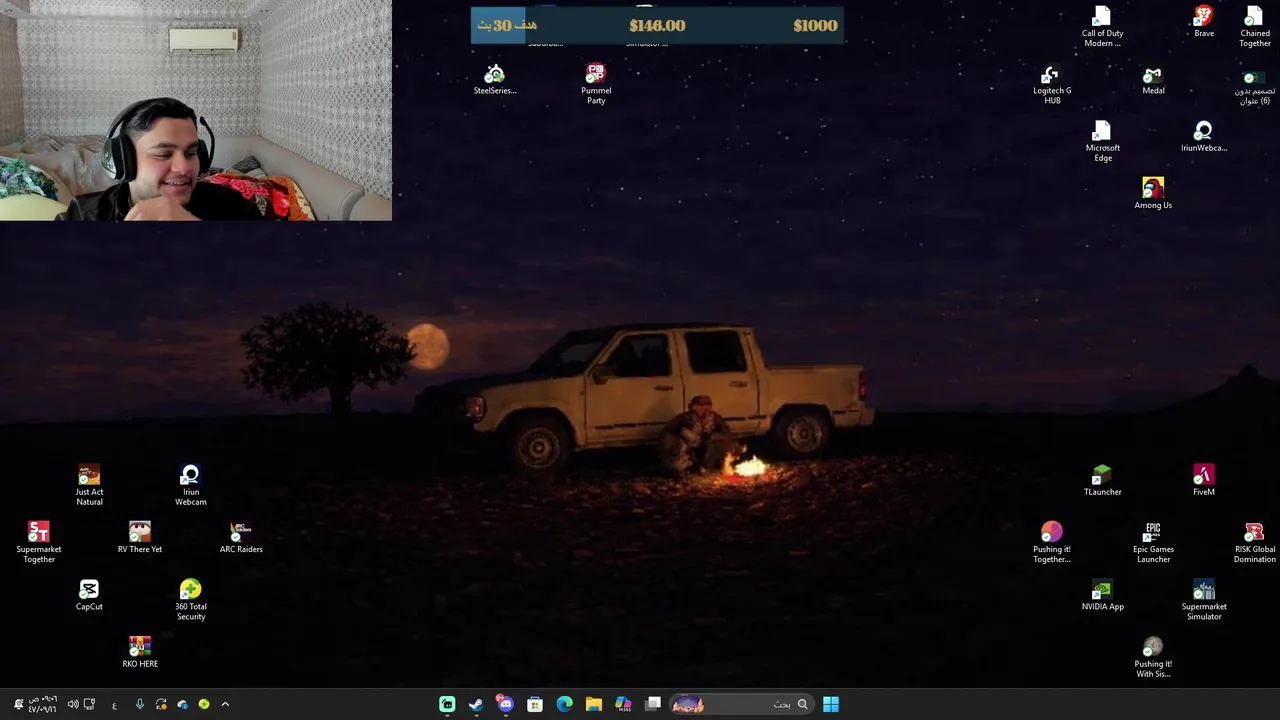Open the notification bell in the tray
The height and width of the screenshot is (720, 1280).
pyautogui.click(x=18, y=704)
